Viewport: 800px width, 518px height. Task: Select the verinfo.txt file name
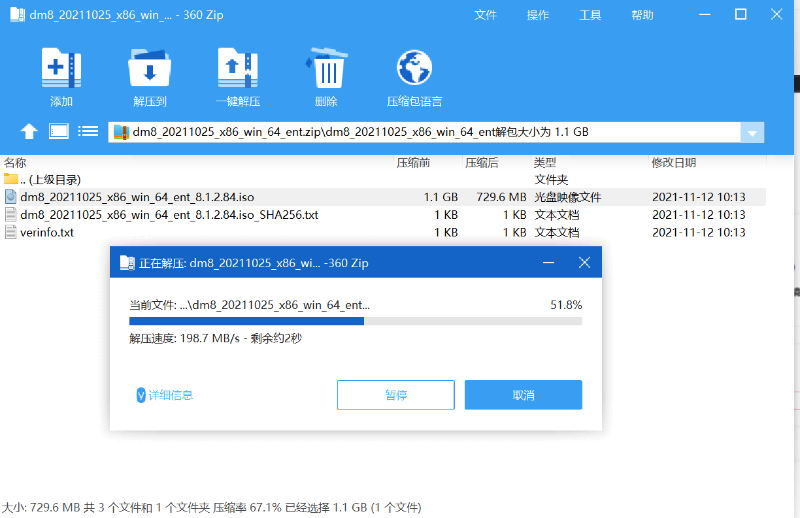click(x=47, y=233)
